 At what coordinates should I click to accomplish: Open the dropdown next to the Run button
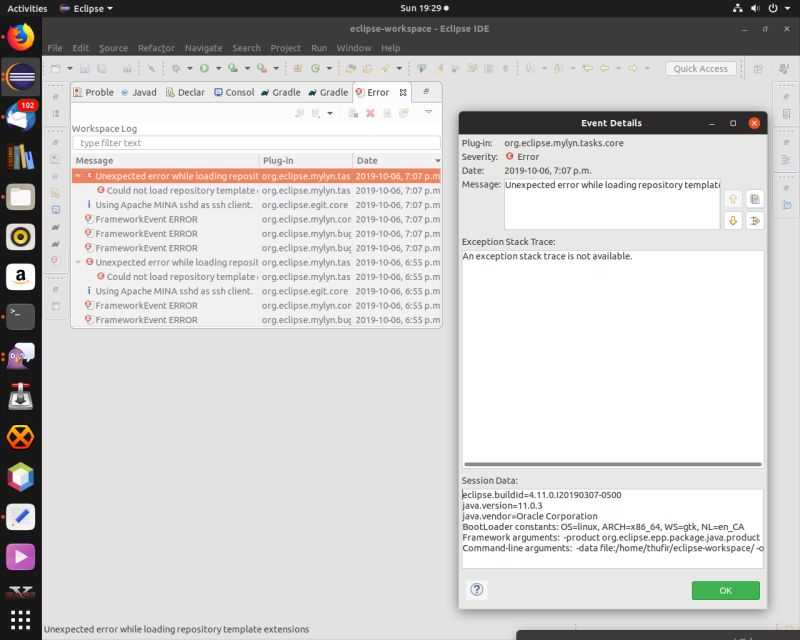(x=218, y=68)
